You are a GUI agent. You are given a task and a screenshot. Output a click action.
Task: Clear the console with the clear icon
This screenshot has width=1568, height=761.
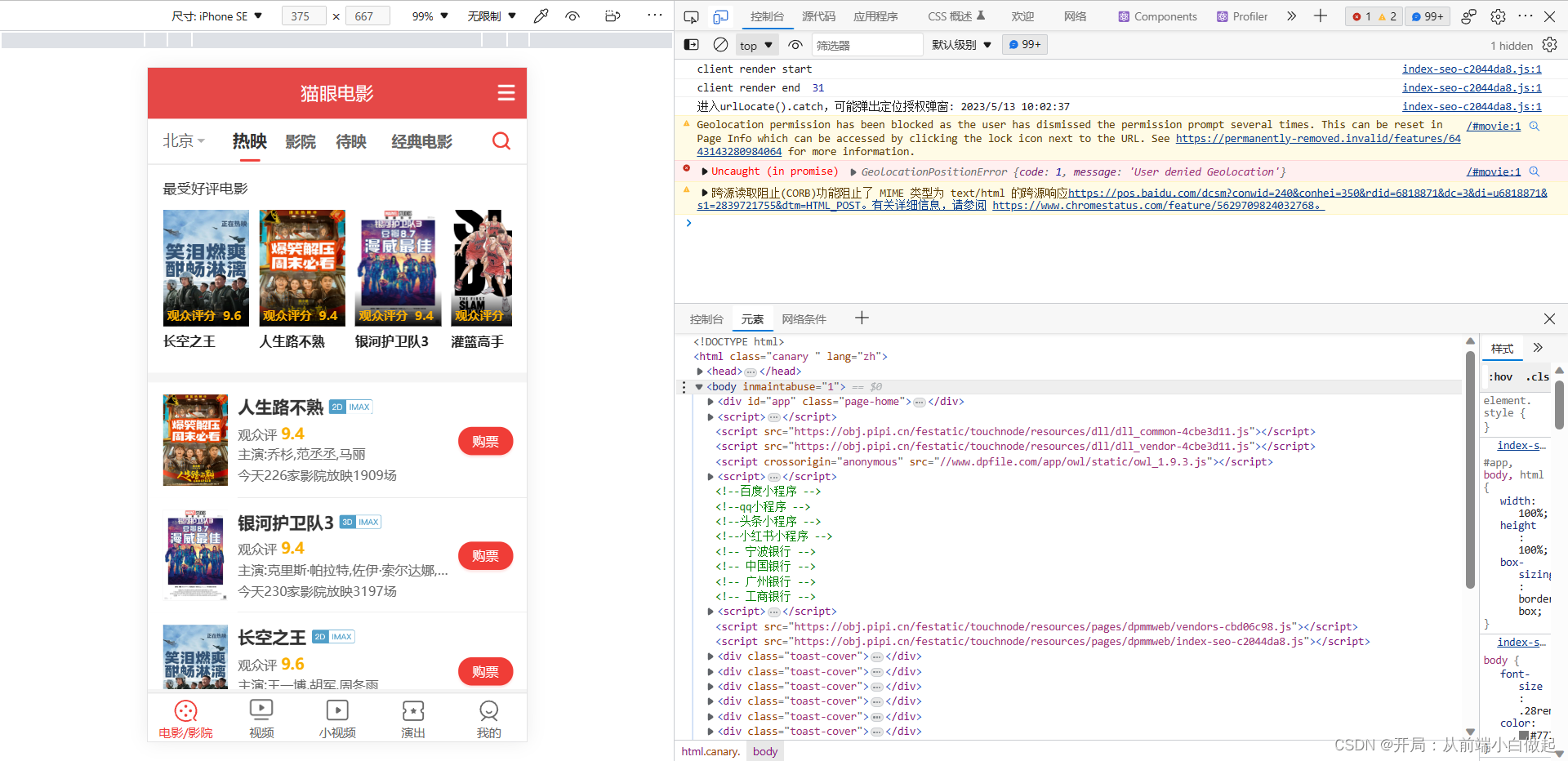pos(720,45)
